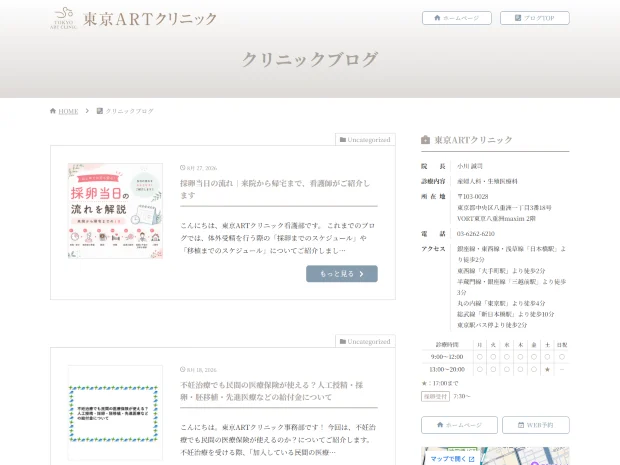Click the clock icon on first post date
The height and width of the screenshot is (465, 620).
tap(183, 168)
